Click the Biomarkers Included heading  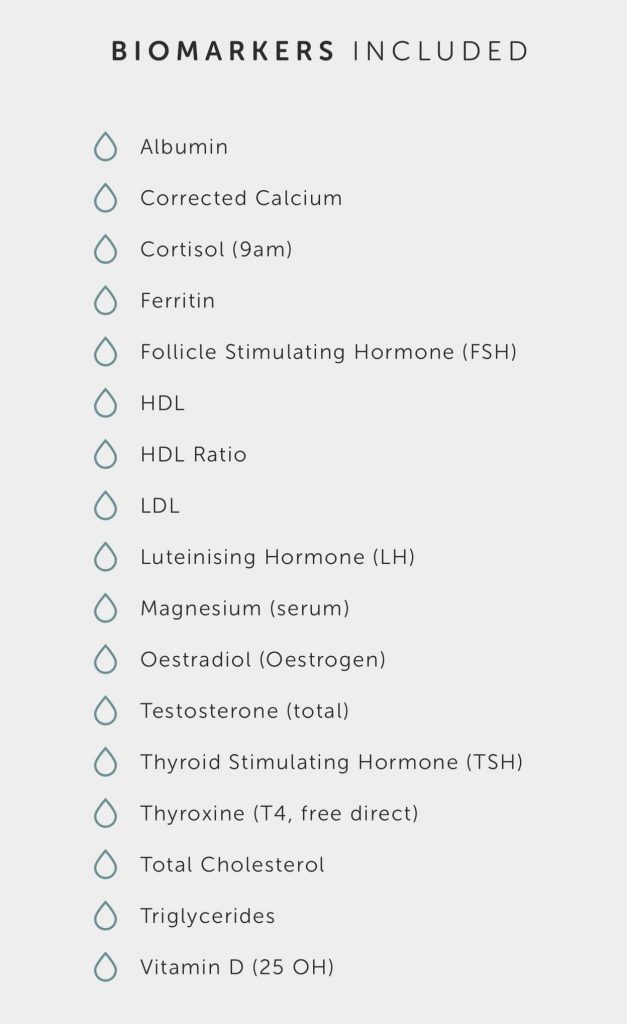[x=320, y=51]
